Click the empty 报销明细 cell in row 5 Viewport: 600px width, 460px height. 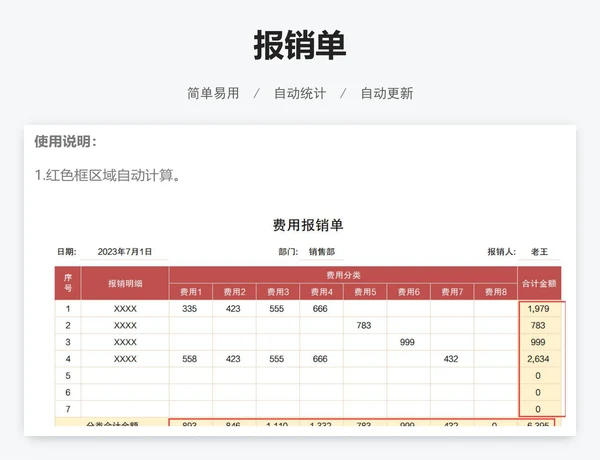(125, 376)
